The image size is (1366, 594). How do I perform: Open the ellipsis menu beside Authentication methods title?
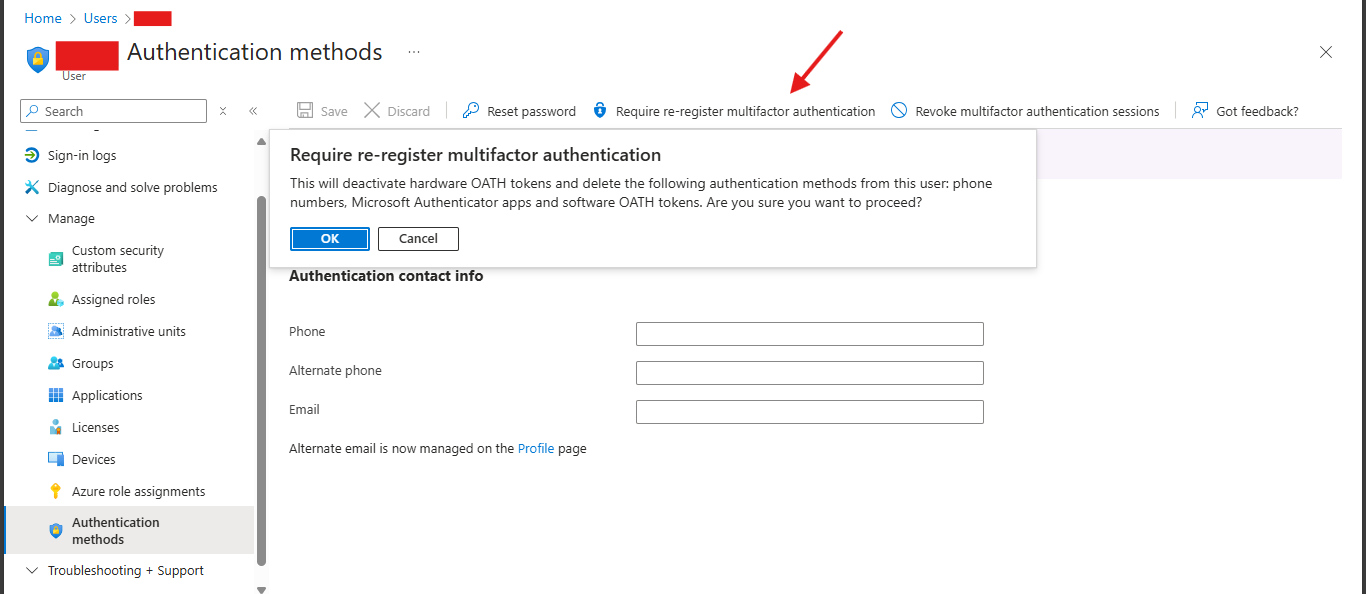[414, 51]
